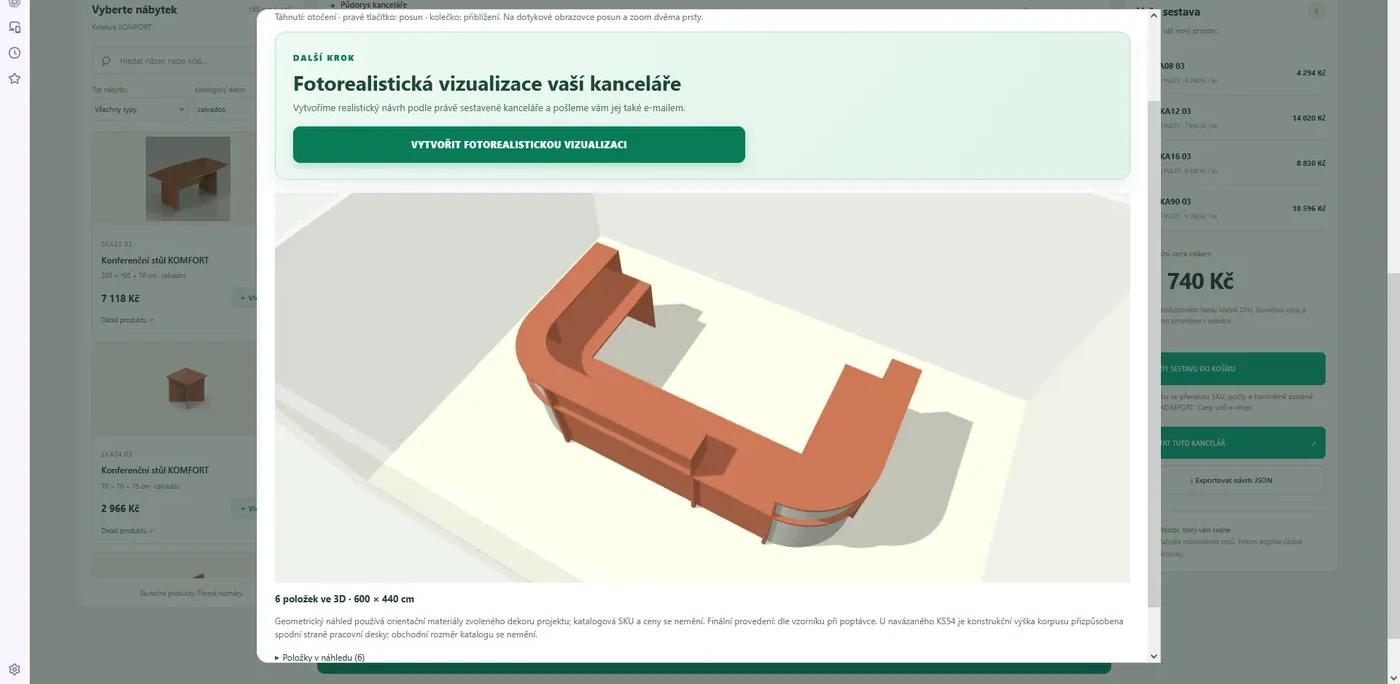Click the up arrow of the dialog scrollbar
Screen dimensions: 1400x684
click(x=1154, y=16)
